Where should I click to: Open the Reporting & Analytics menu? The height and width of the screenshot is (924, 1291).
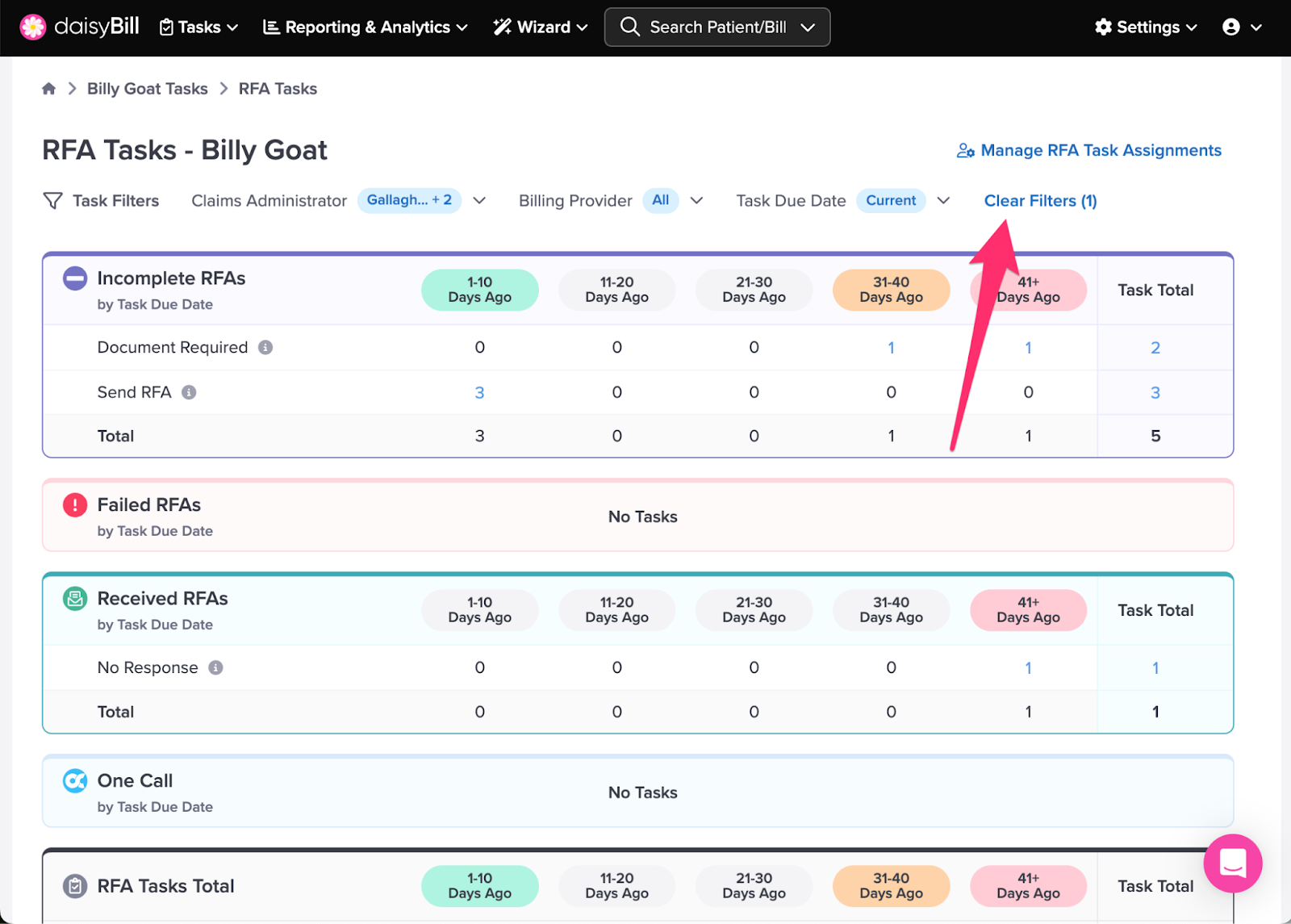366,27
